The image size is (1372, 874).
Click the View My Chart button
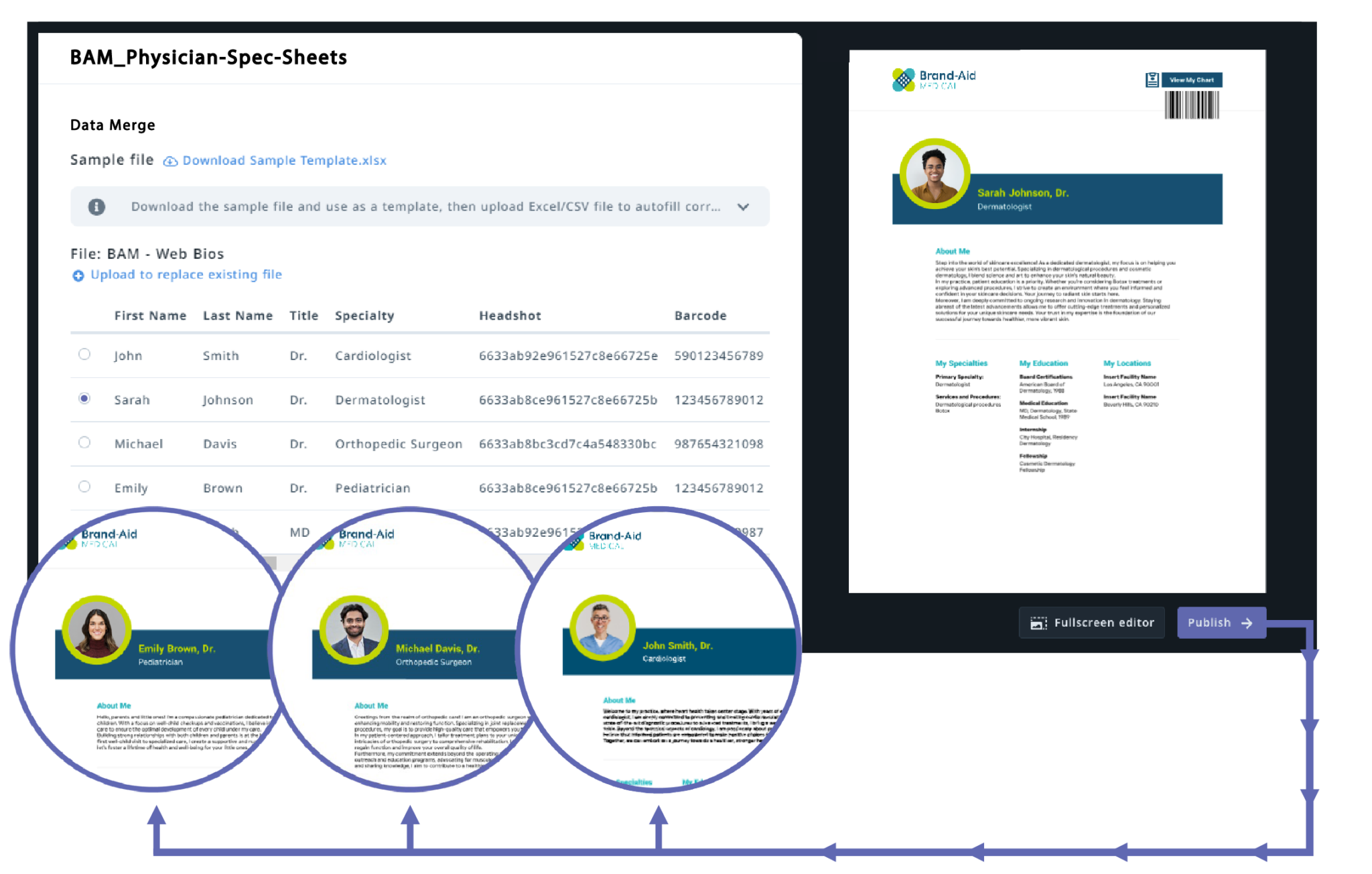(1191, 80)
